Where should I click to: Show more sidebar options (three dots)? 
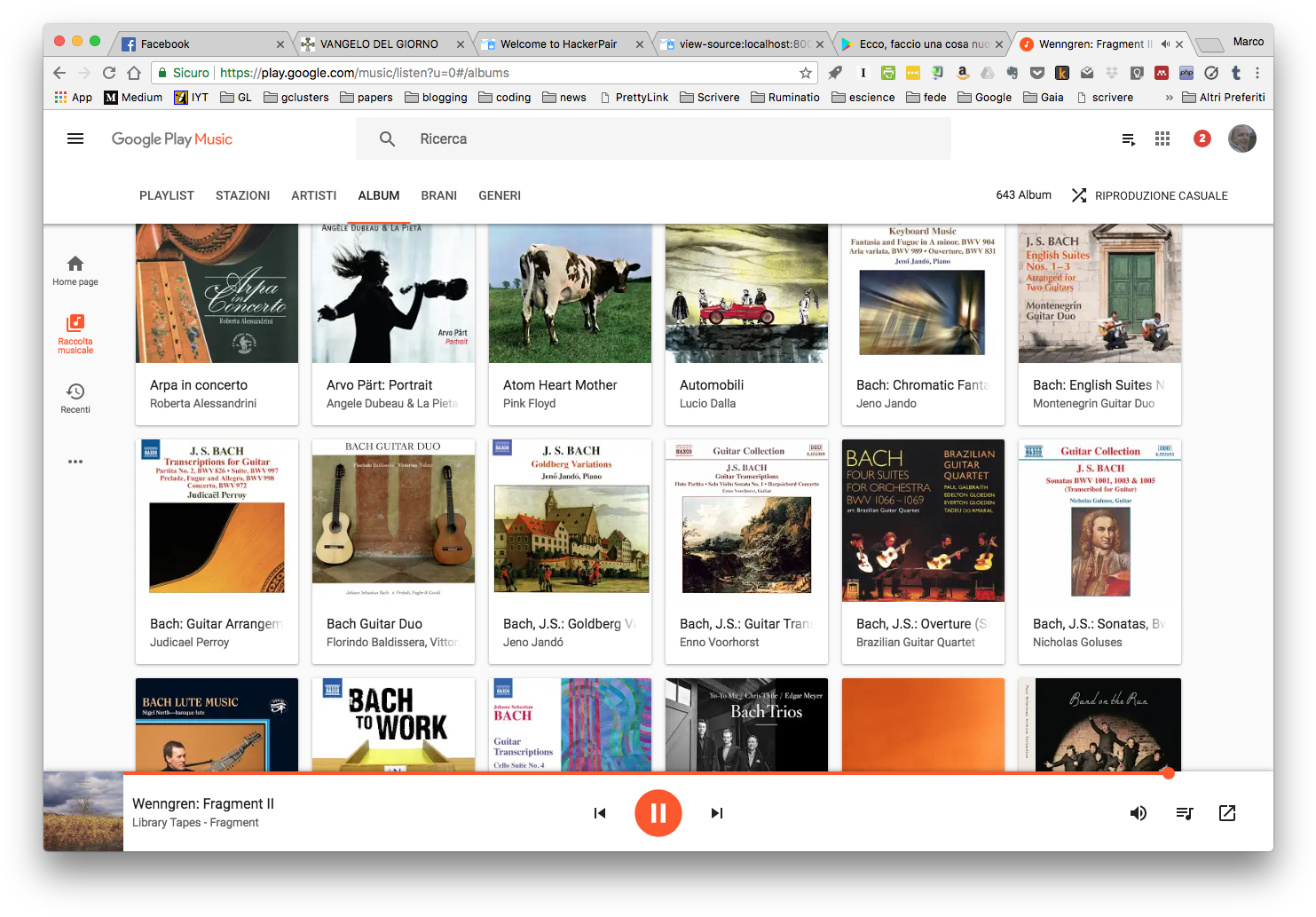coord(75,462)
